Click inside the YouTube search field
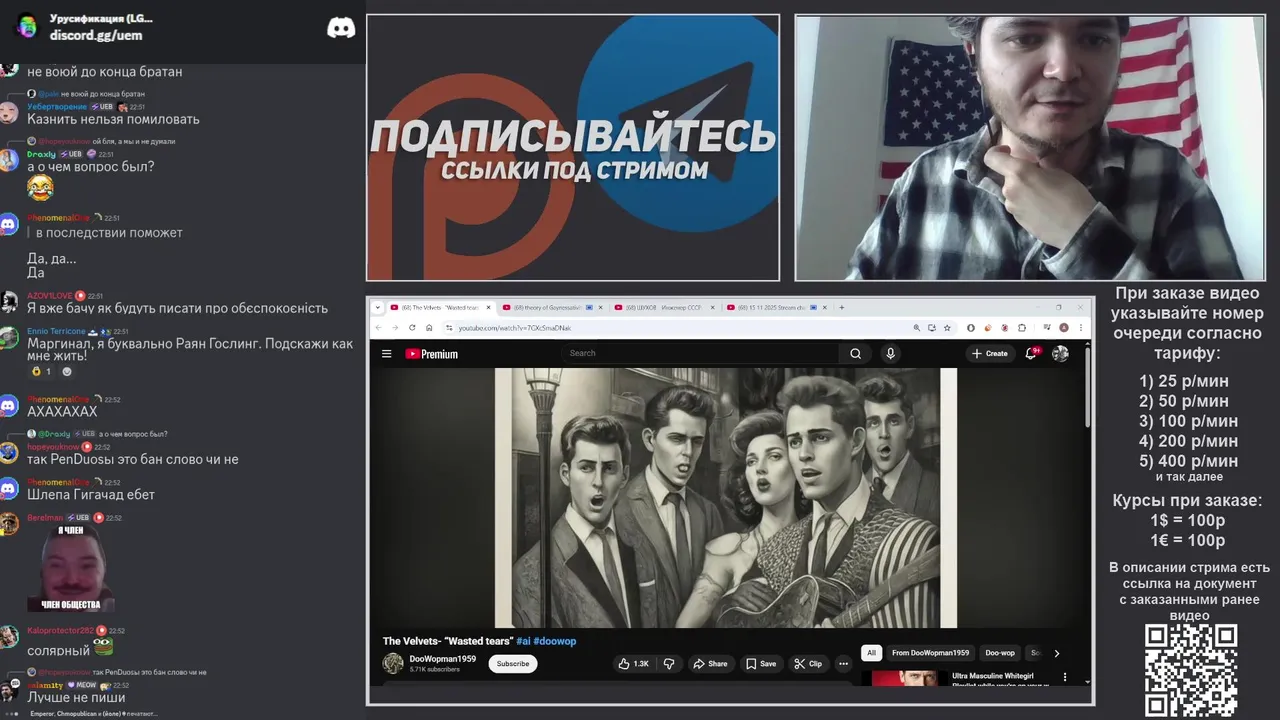This screenshot has width=1280, height=720. coord(700,353)
